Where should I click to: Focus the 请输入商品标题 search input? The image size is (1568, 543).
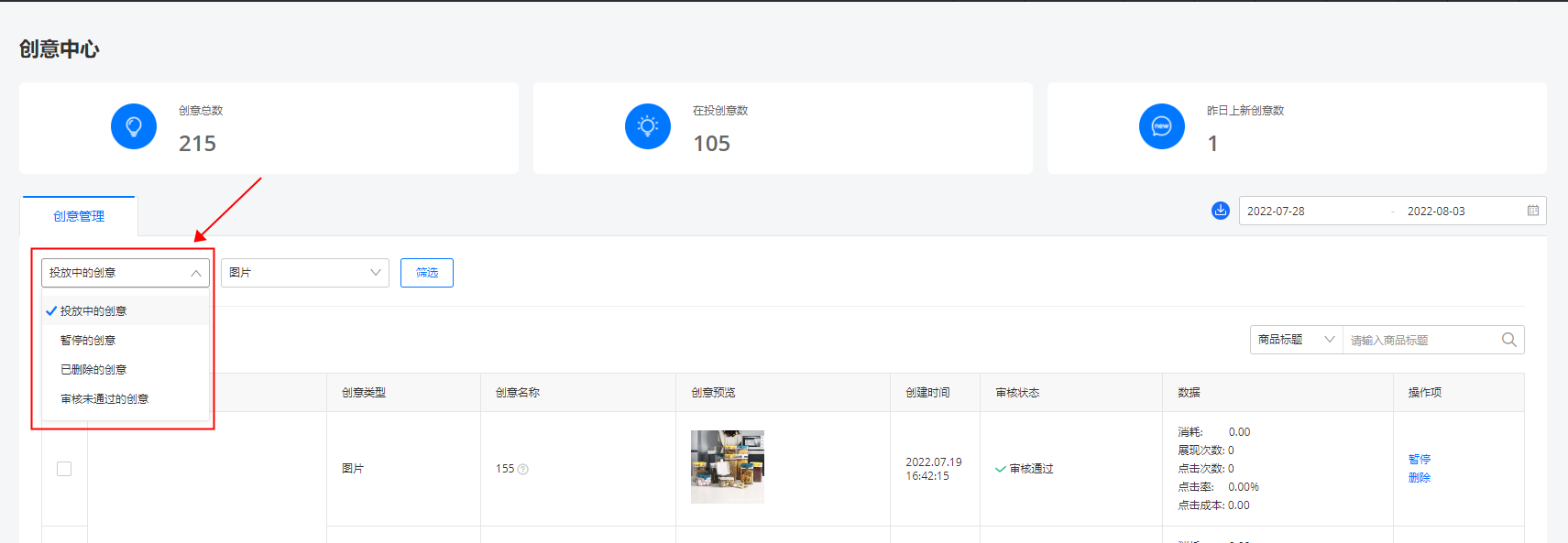click(1419, 341)
